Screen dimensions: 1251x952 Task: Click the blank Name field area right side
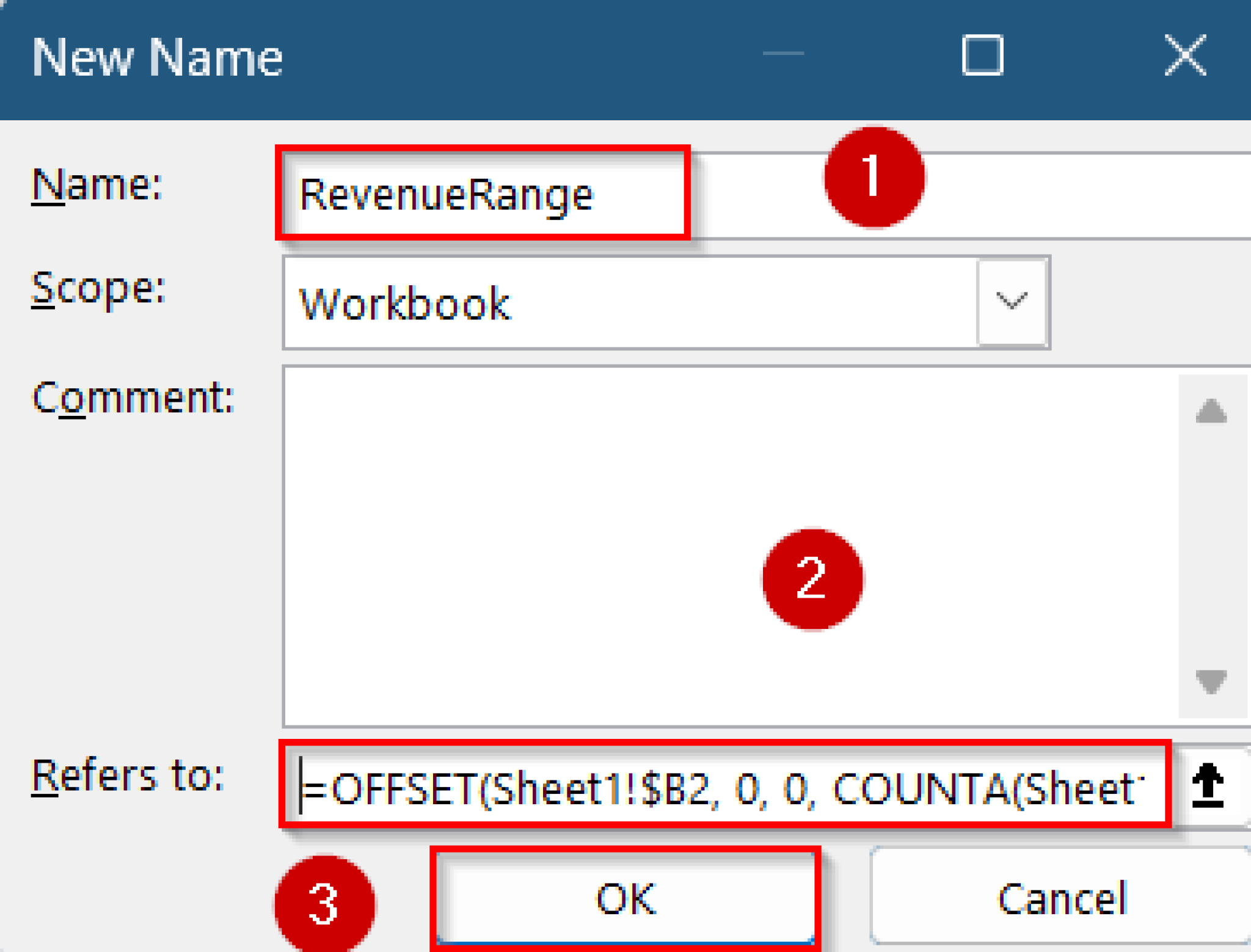click(x=1087, y=195)
